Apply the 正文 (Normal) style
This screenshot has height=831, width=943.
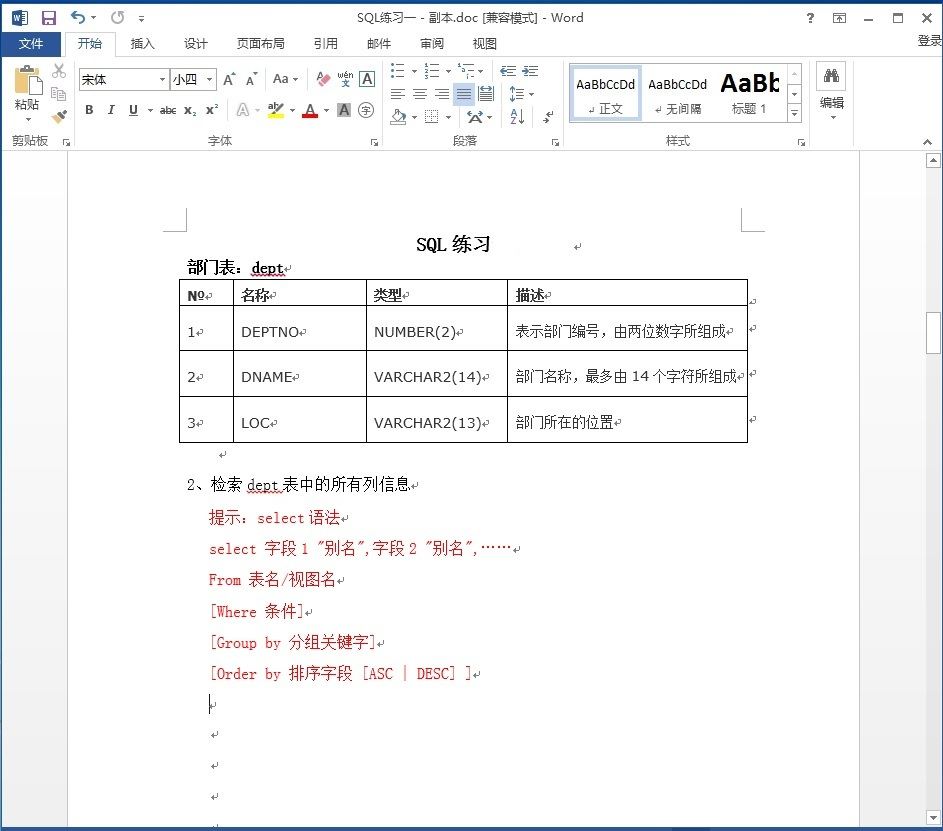(606, 94)
